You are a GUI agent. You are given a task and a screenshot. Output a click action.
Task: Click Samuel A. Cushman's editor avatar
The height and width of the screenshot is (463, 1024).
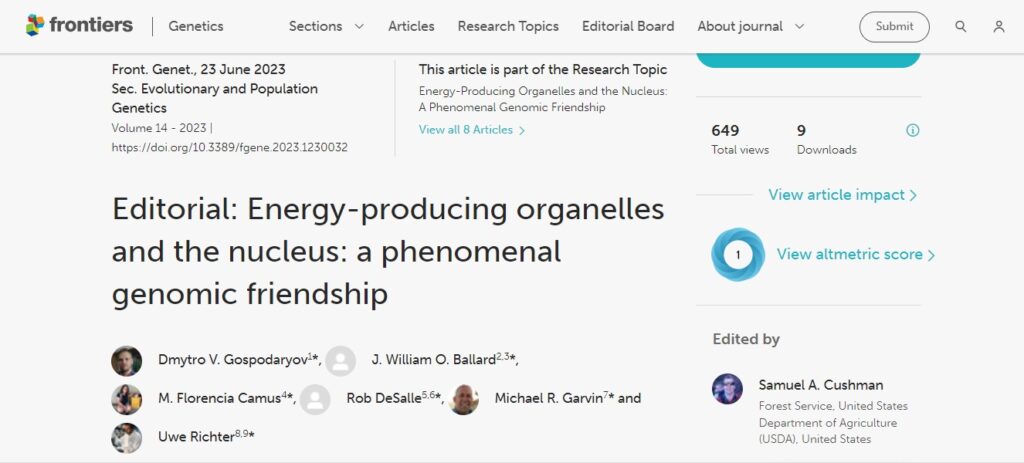click(x=727, y=389)
